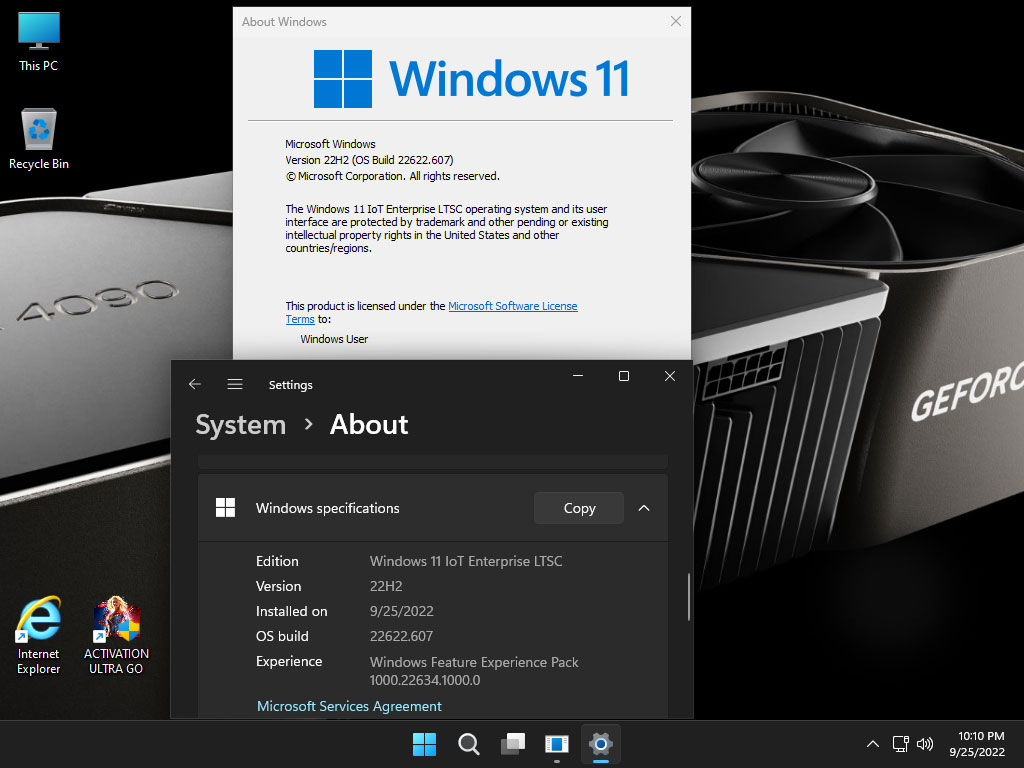Viewport: 1024px width, 768px height.
Task: Copy the Windows specifications
Action: pyautogui.click(x=579, y=508)
